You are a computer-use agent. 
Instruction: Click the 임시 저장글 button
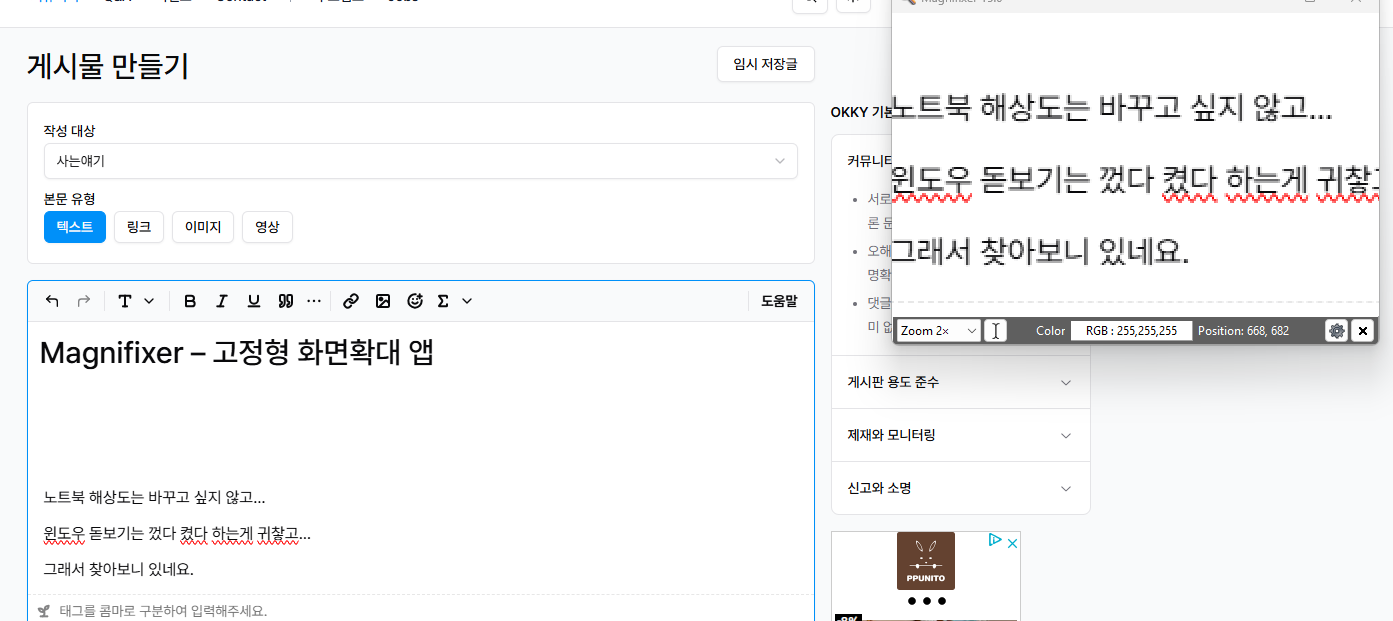[765, 64]
